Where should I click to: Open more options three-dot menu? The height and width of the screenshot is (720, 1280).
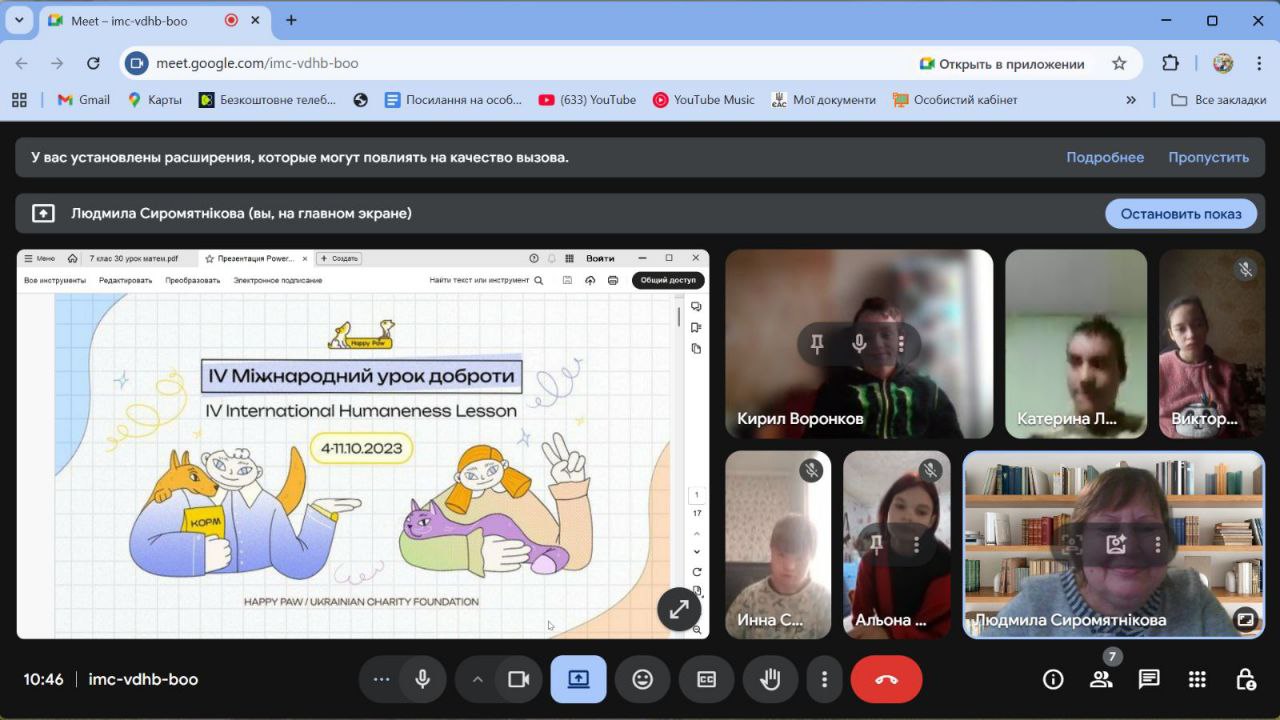pyautogui.click(x=824, y=680)
